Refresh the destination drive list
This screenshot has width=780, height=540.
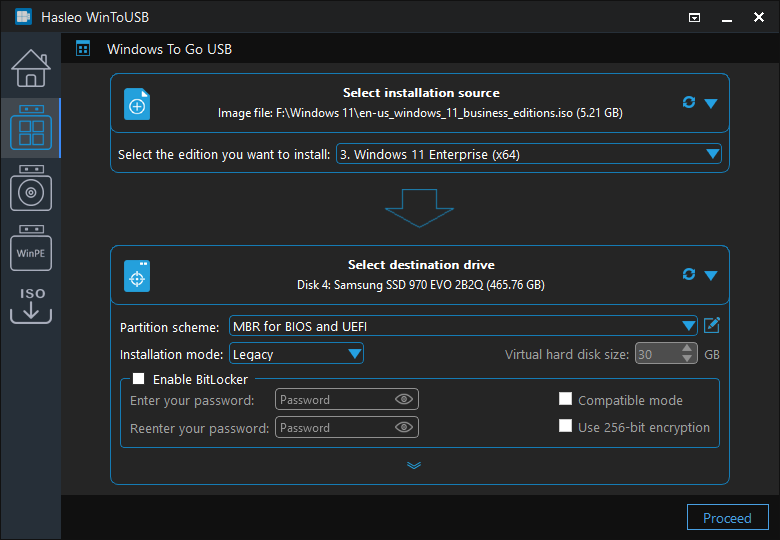688,274
